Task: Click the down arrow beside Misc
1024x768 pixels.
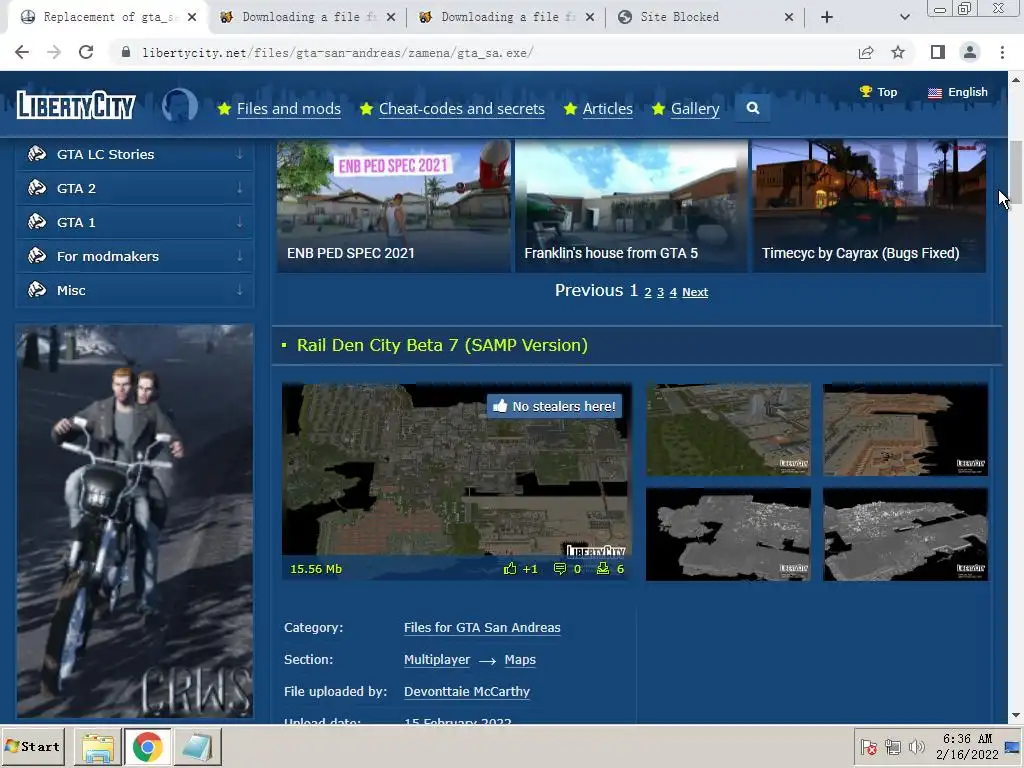Action: (x=240, y=290)
